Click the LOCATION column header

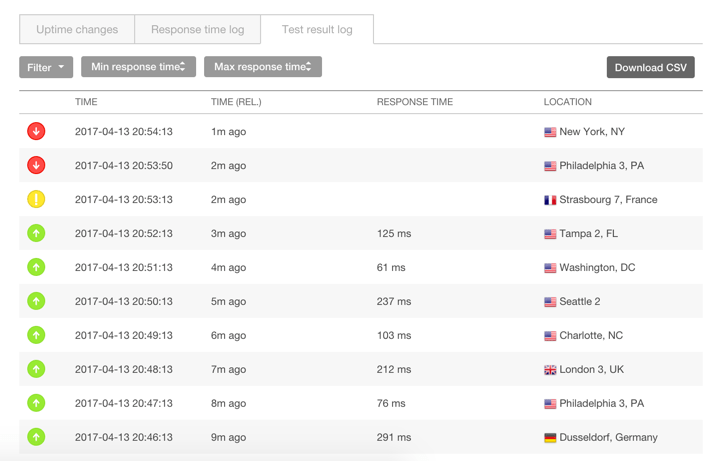pos(567,102)
